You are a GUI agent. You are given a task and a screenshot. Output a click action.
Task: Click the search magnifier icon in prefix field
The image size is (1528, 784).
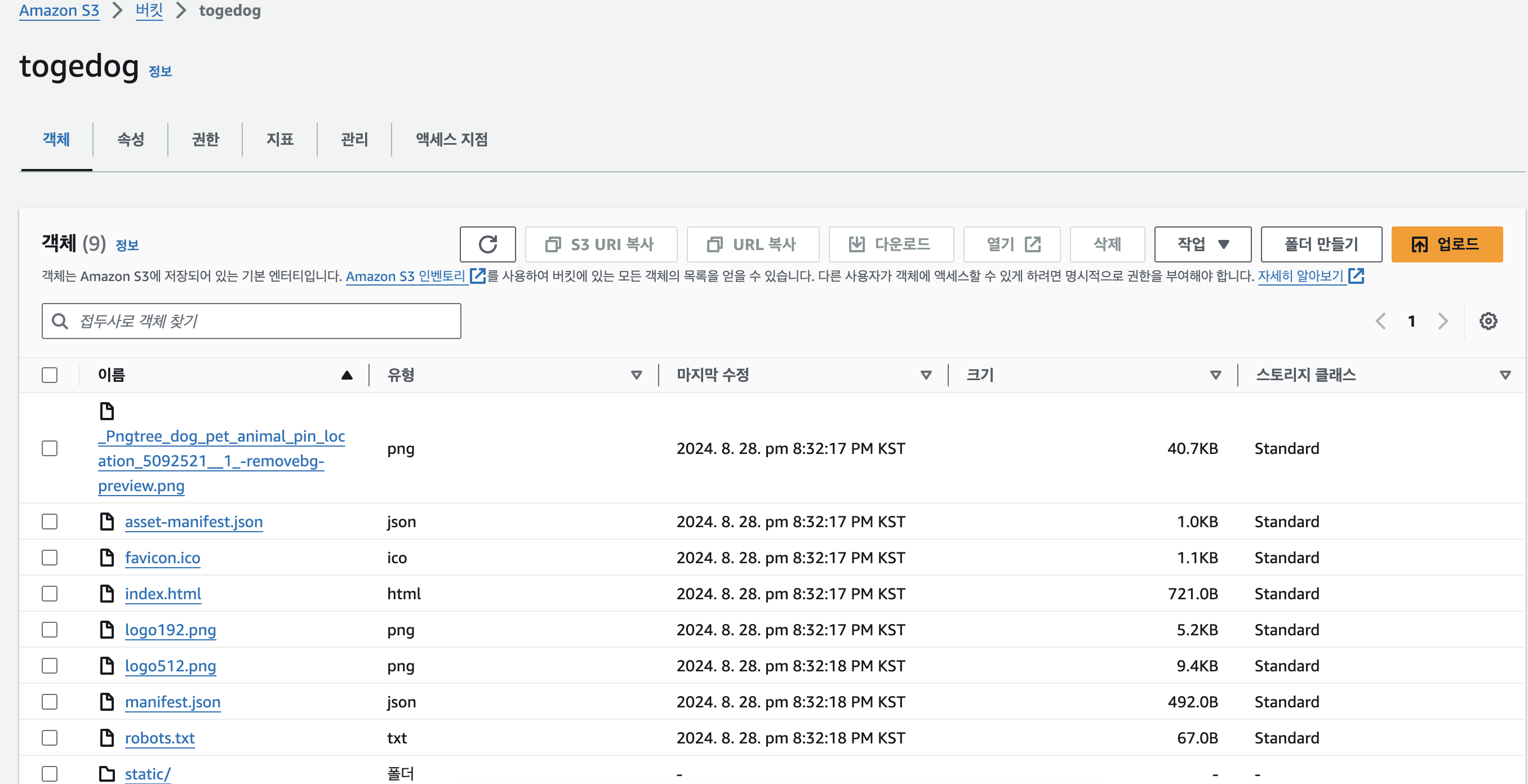pyautogui.click(x=60, y=321)
